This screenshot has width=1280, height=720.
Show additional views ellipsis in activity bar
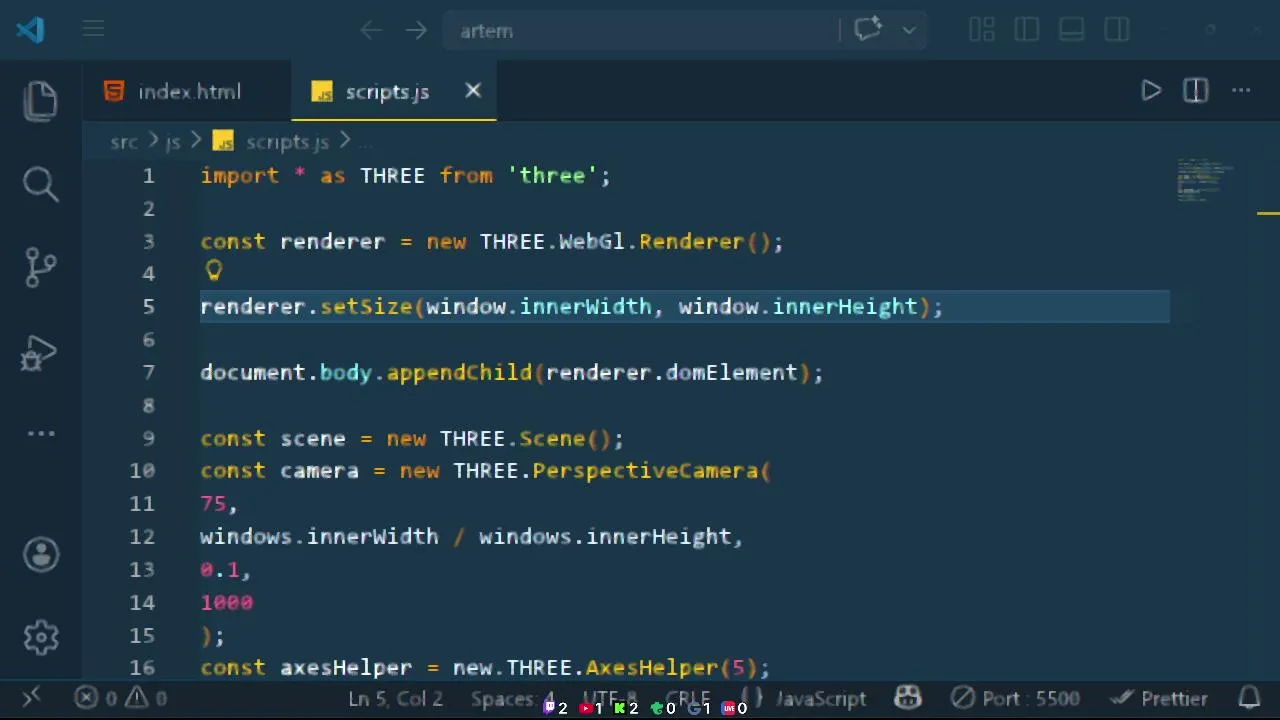click(41, 433)
